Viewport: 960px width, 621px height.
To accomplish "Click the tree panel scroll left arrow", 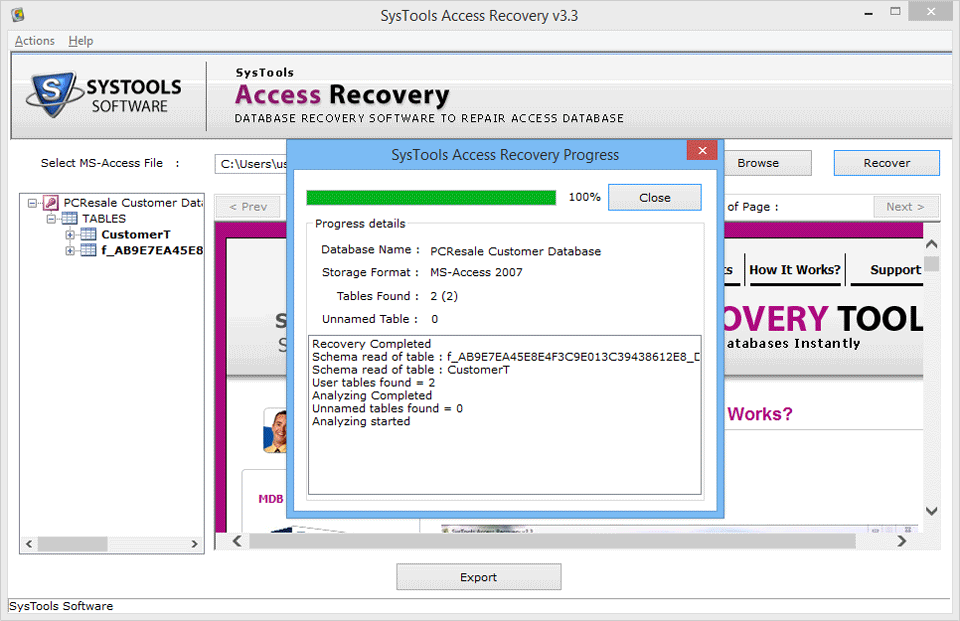I will [29, 544].
